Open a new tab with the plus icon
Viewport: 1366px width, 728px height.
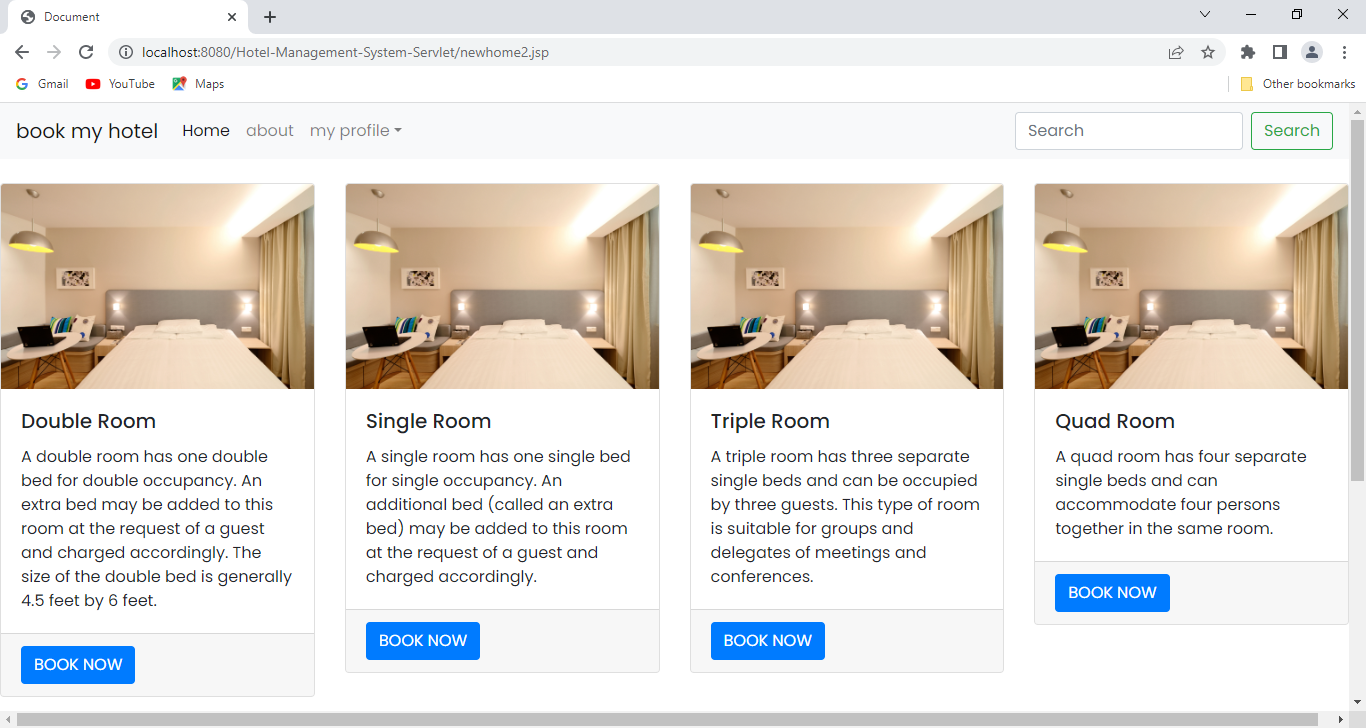[270, 17]
